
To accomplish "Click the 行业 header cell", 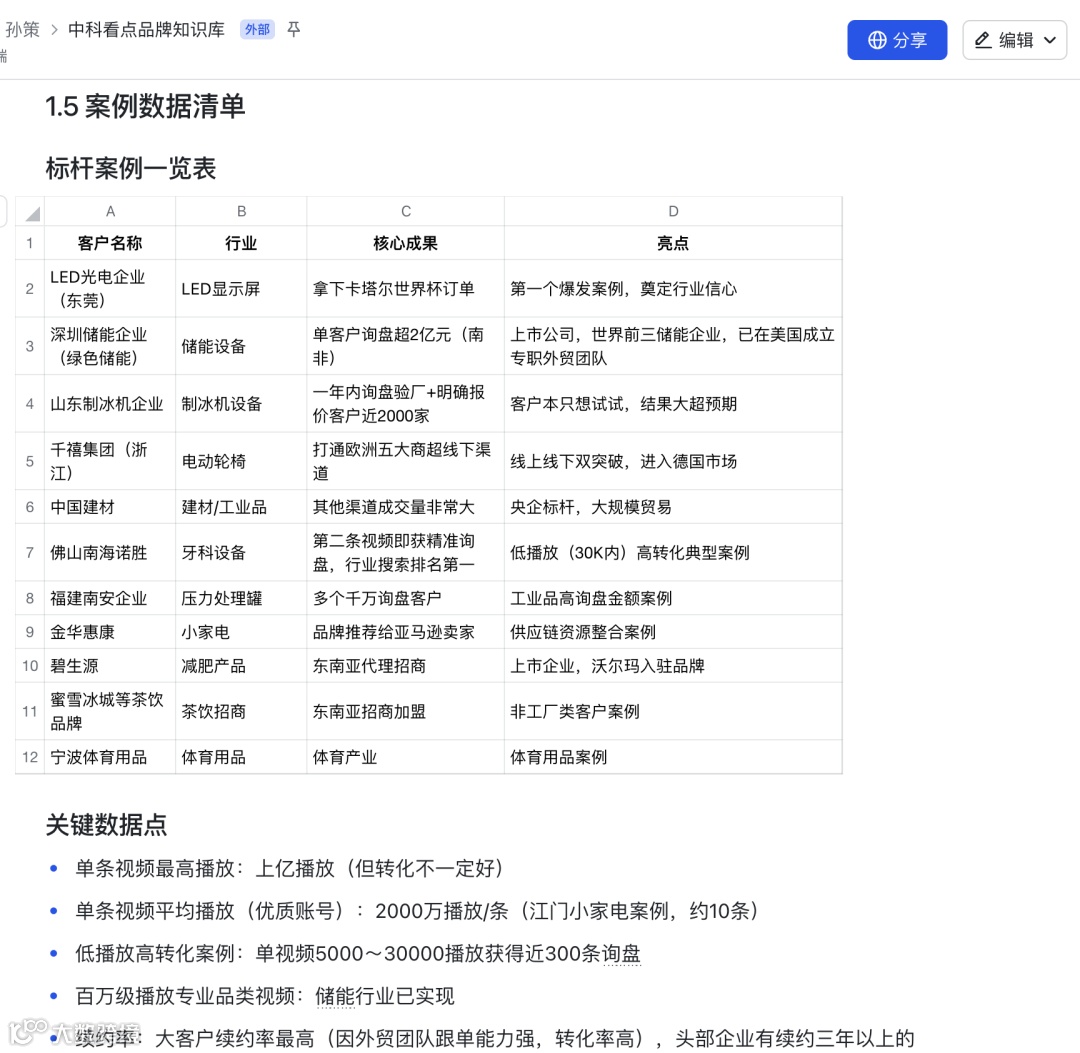I will (x=241, y=243).
